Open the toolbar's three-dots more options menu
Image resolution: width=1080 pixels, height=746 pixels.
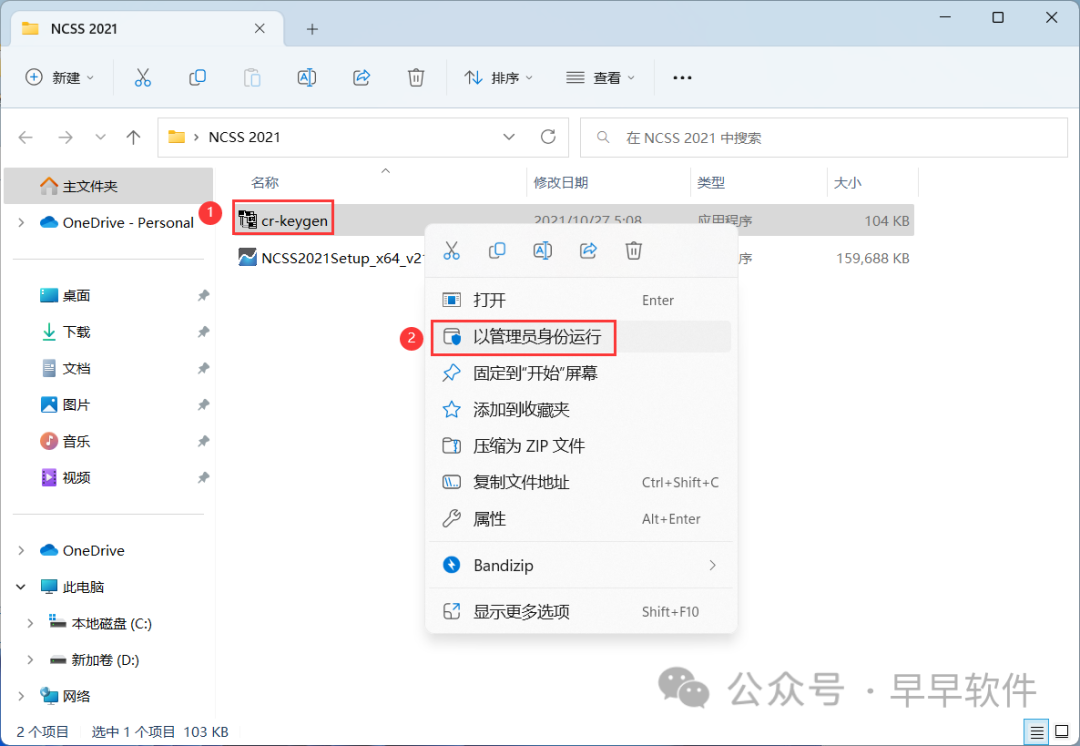click(683, 77)
